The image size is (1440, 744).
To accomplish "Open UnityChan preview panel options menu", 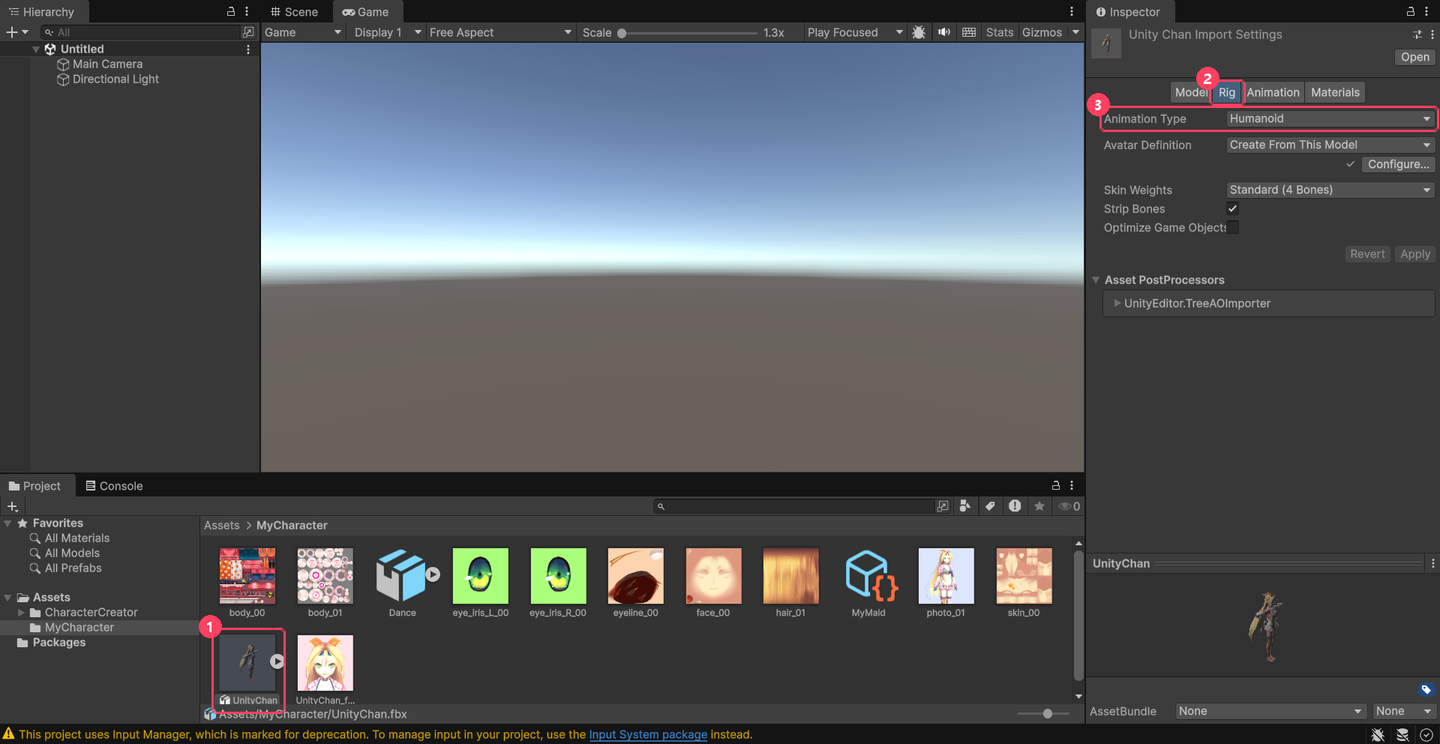I will tap(1432, 564).
